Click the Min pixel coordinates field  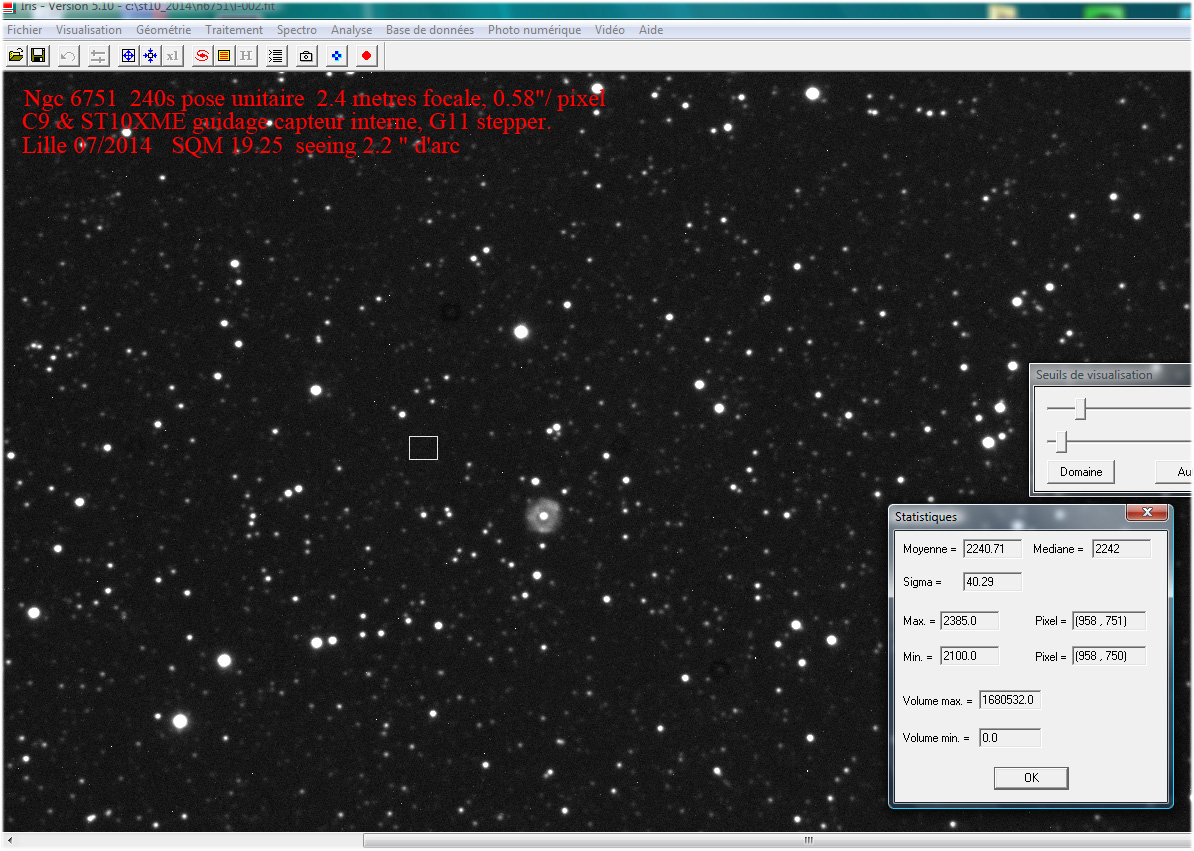[x=1109, y=656]
